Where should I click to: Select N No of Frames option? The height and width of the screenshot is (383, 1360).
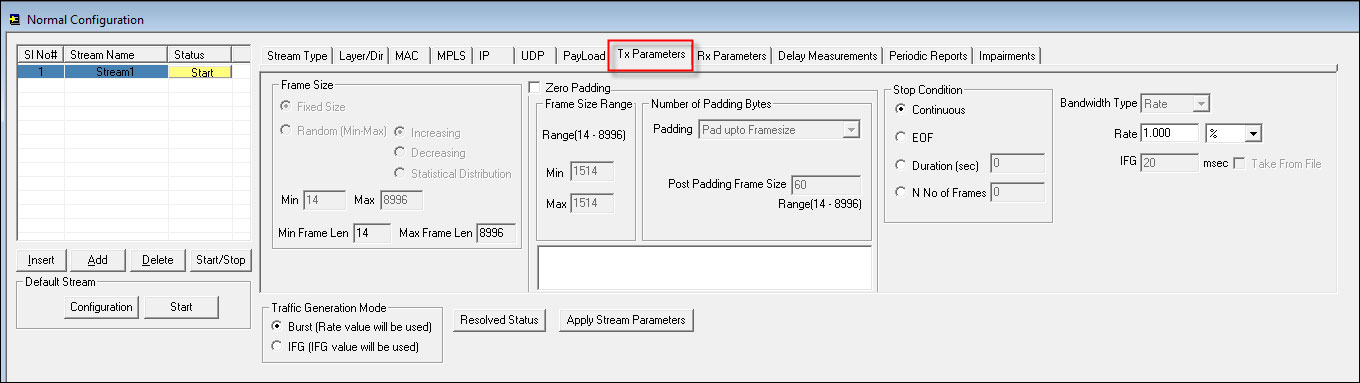click(x=902, y=192)
